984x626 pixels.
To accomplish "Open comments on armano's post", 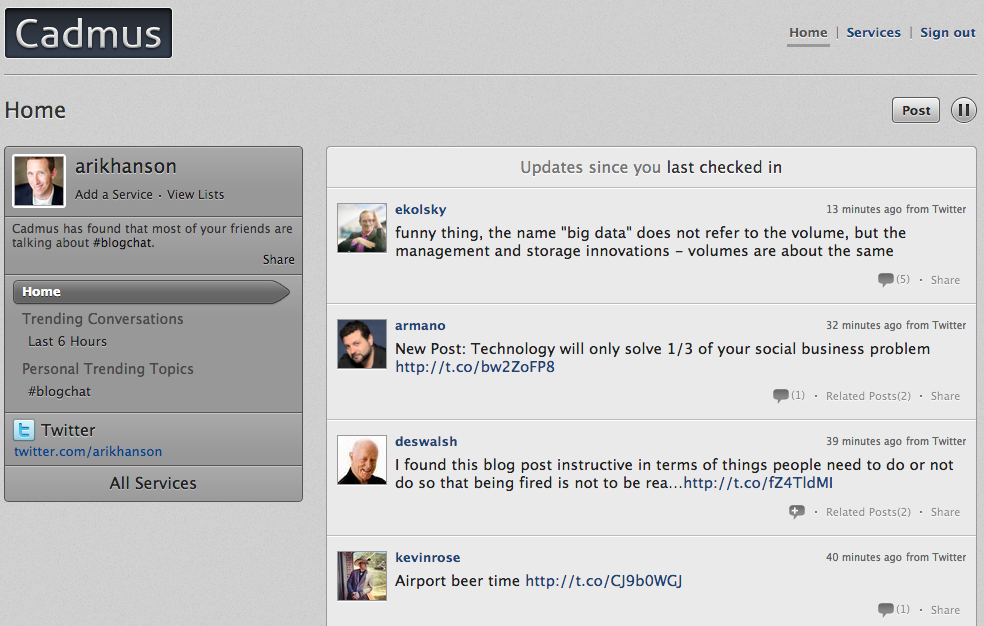I will (x=788, y=396).
